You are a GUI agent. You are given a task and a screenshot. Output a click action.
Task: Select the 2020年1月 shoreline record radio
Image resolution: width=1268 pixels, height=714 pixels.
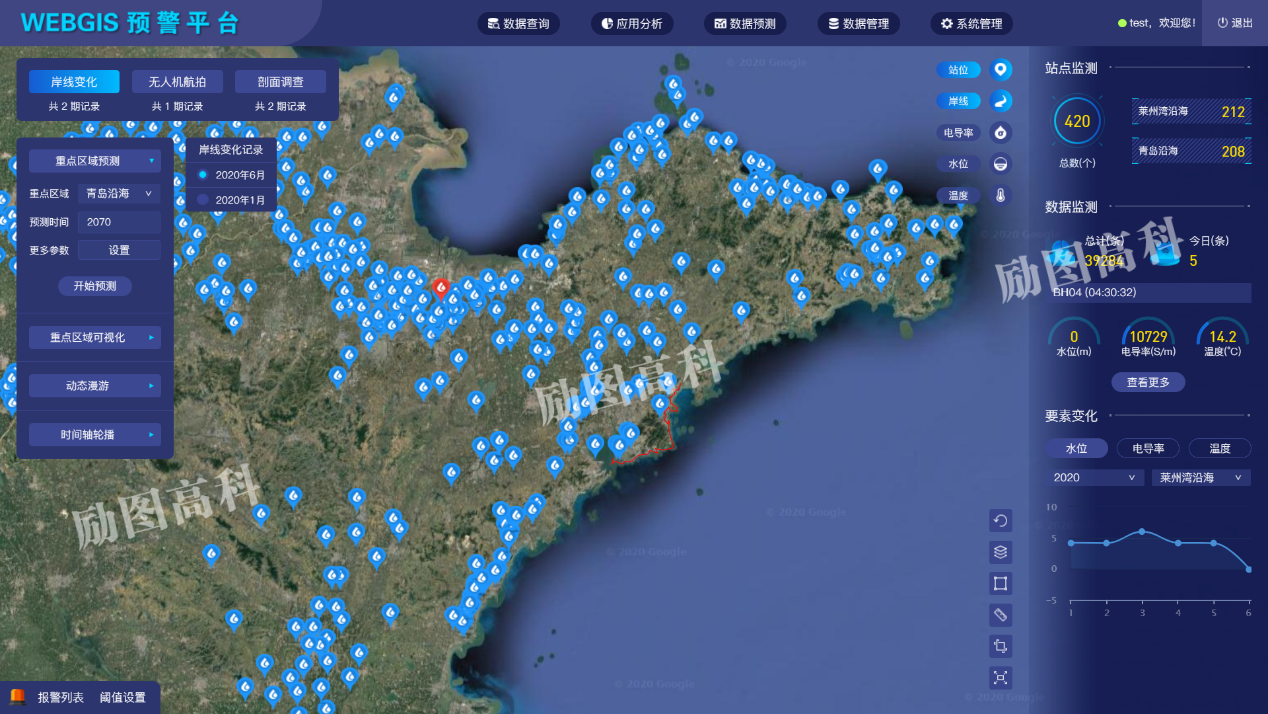coord(203,200)
